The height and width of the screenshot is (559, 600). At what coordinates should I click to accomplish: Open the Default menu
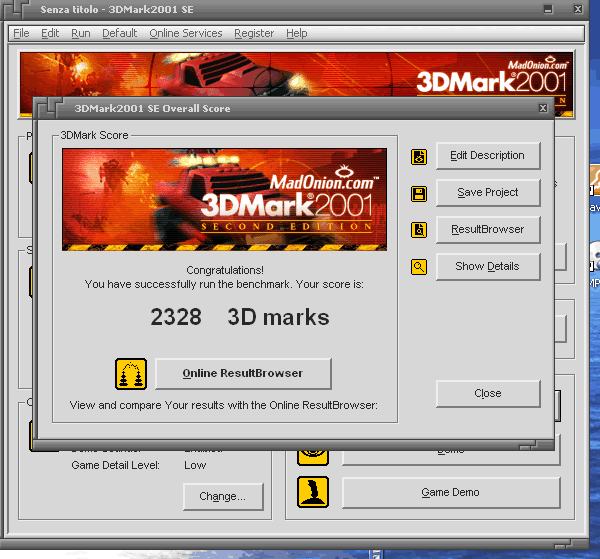tap(120, 33)
